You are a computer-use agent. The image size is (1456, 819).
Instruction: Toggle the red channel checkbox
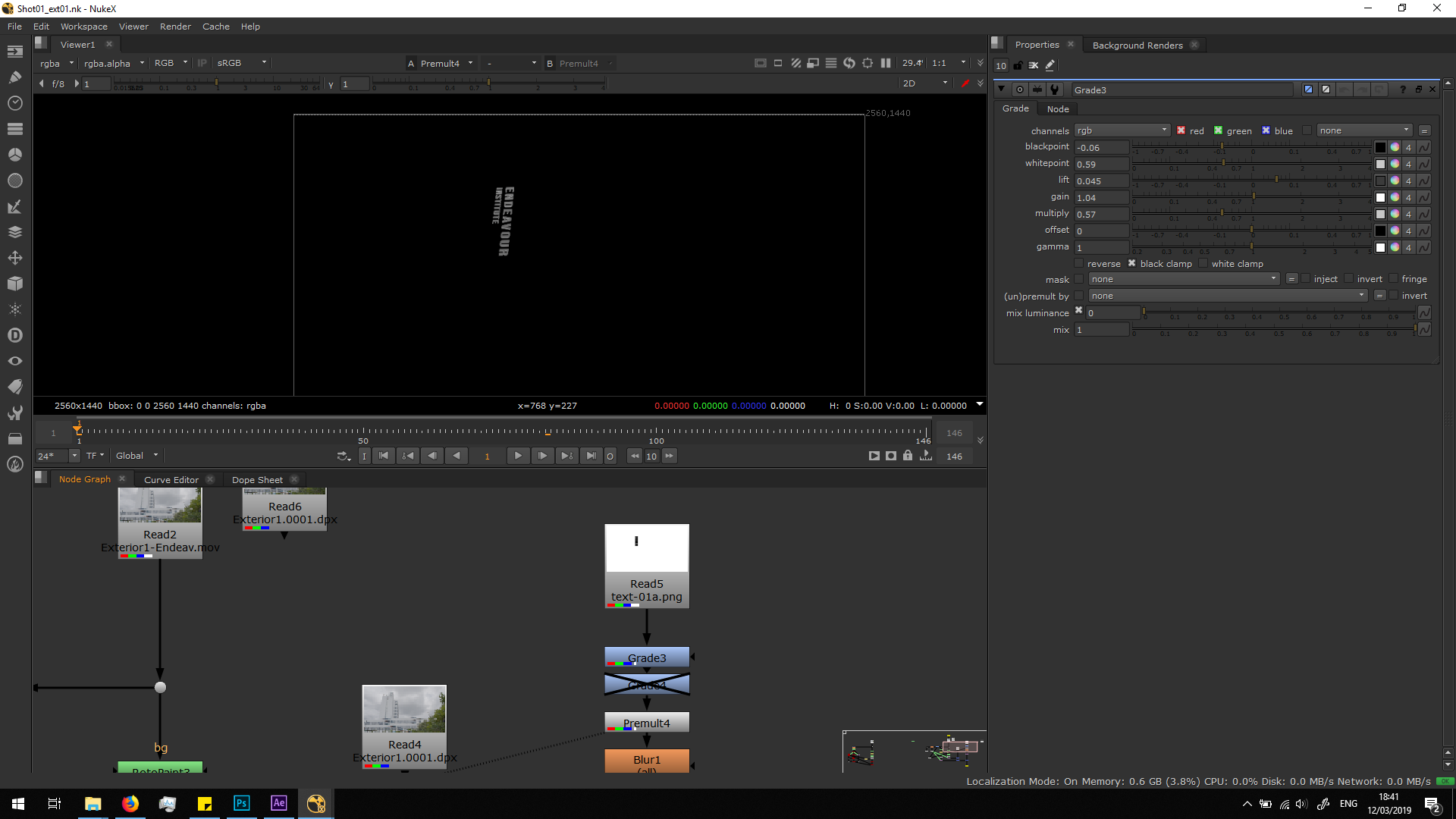tap(1181, 130)
